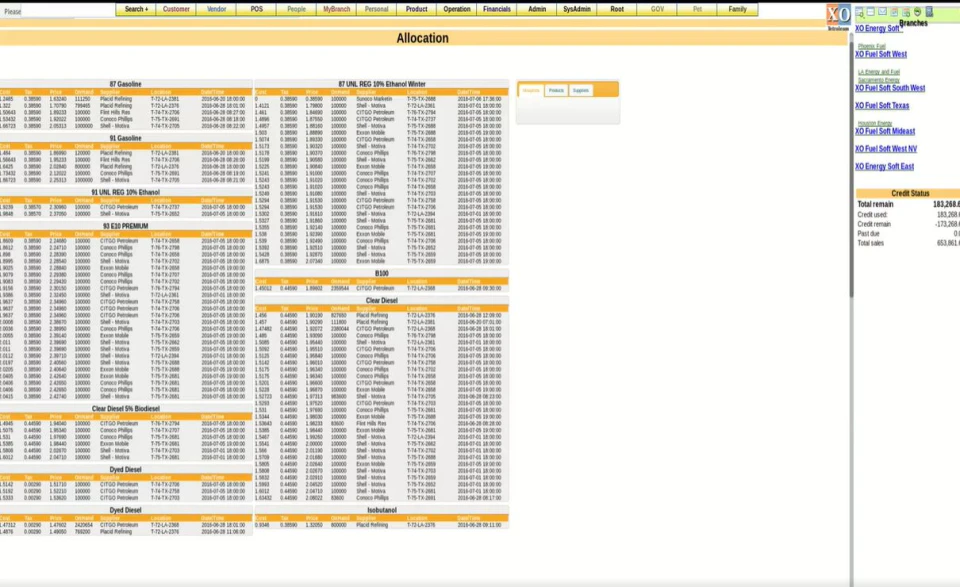This screenshot has width=960, height=587.
Task: Click the 'Credit remain' row
Action: (x=908, y=224)
